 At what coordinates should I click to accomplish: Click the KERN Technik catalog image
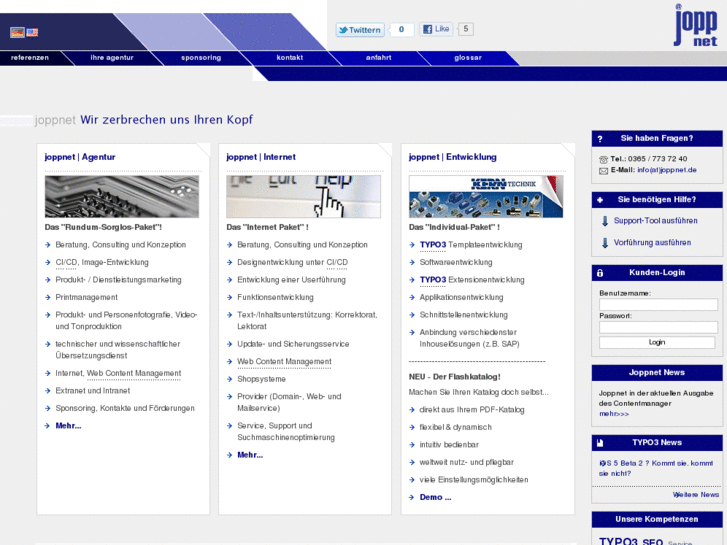click(486, 196)
